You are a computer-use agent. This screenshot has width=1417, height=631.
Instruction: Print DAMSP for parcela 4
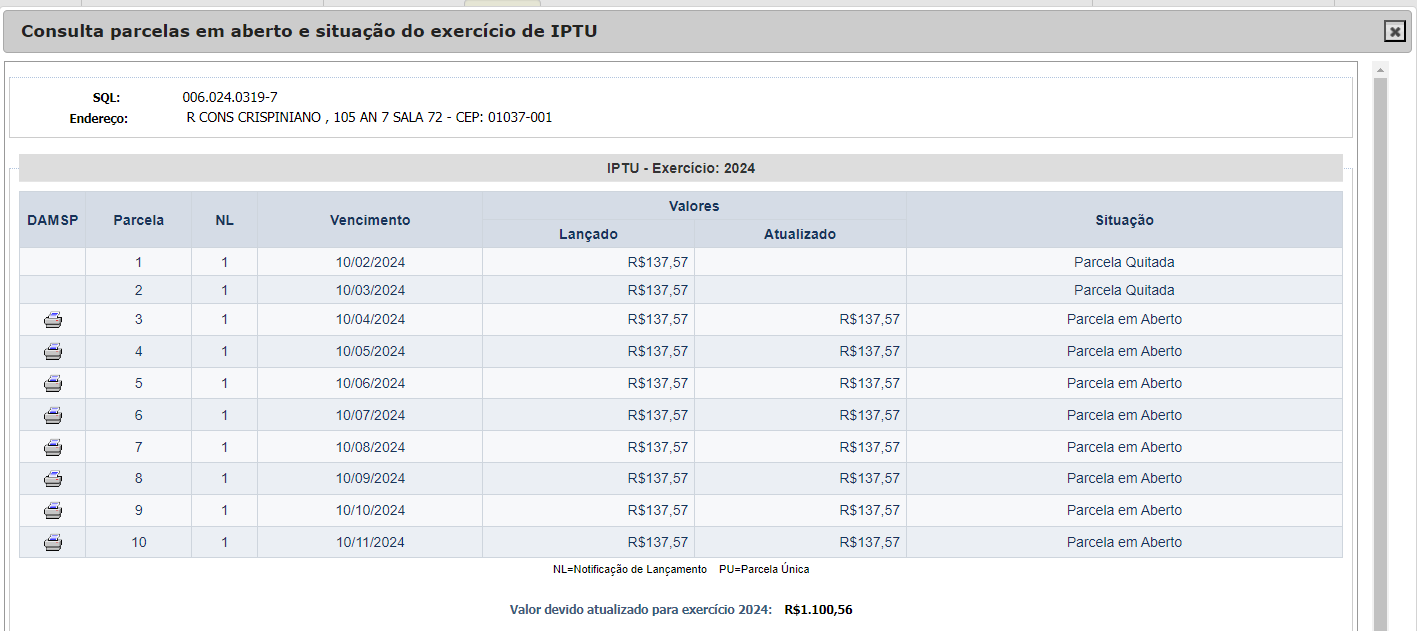[53, 352]
